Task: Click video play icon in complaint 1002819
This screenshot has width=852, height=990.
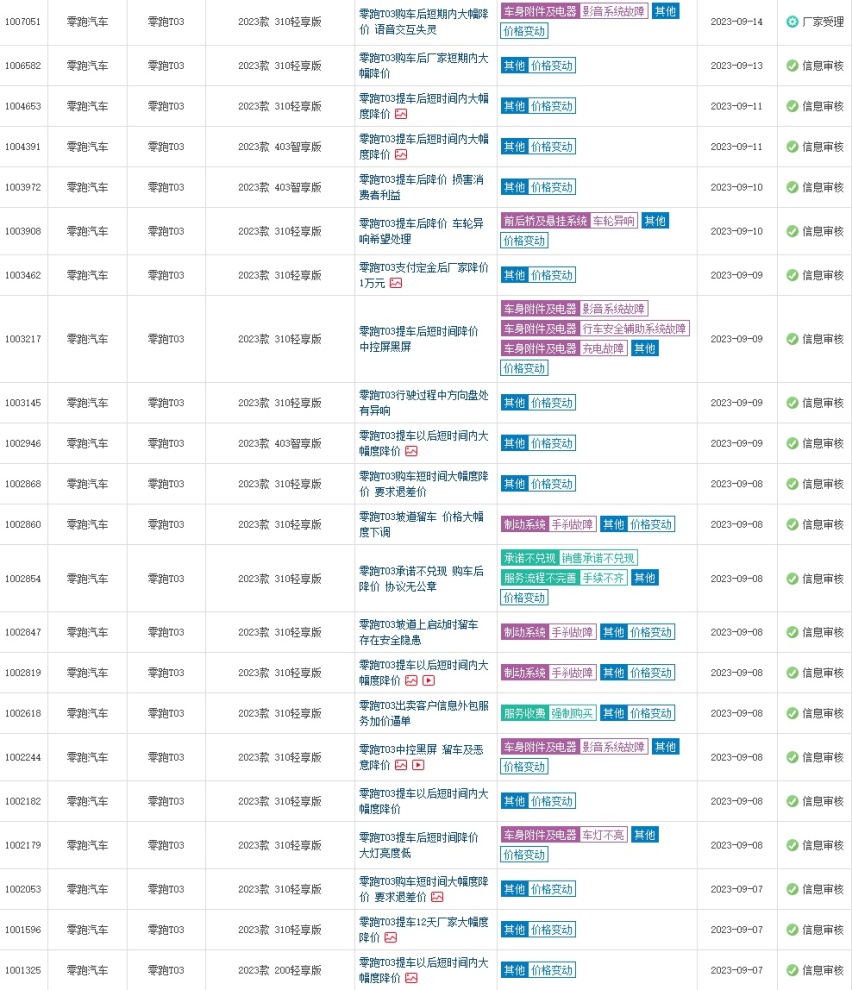Action: point(429,681)
